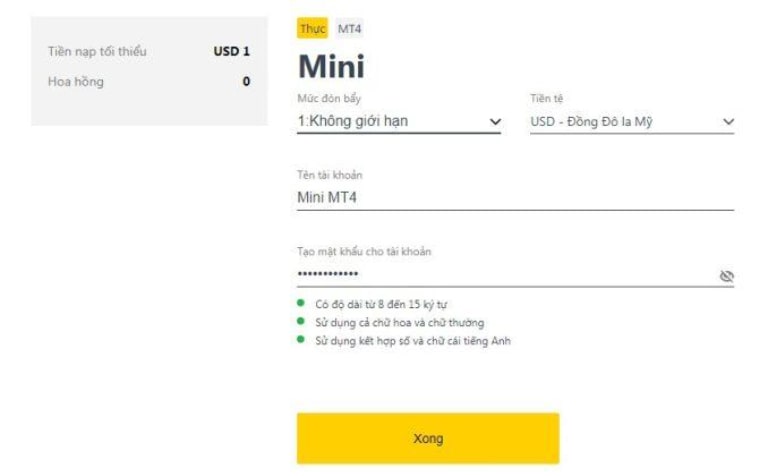The image size is (768, 476).
Task: Click the Tạo mật khẩu cho tài khoản label
Action: pyautogui.click(x=363, y=251)
